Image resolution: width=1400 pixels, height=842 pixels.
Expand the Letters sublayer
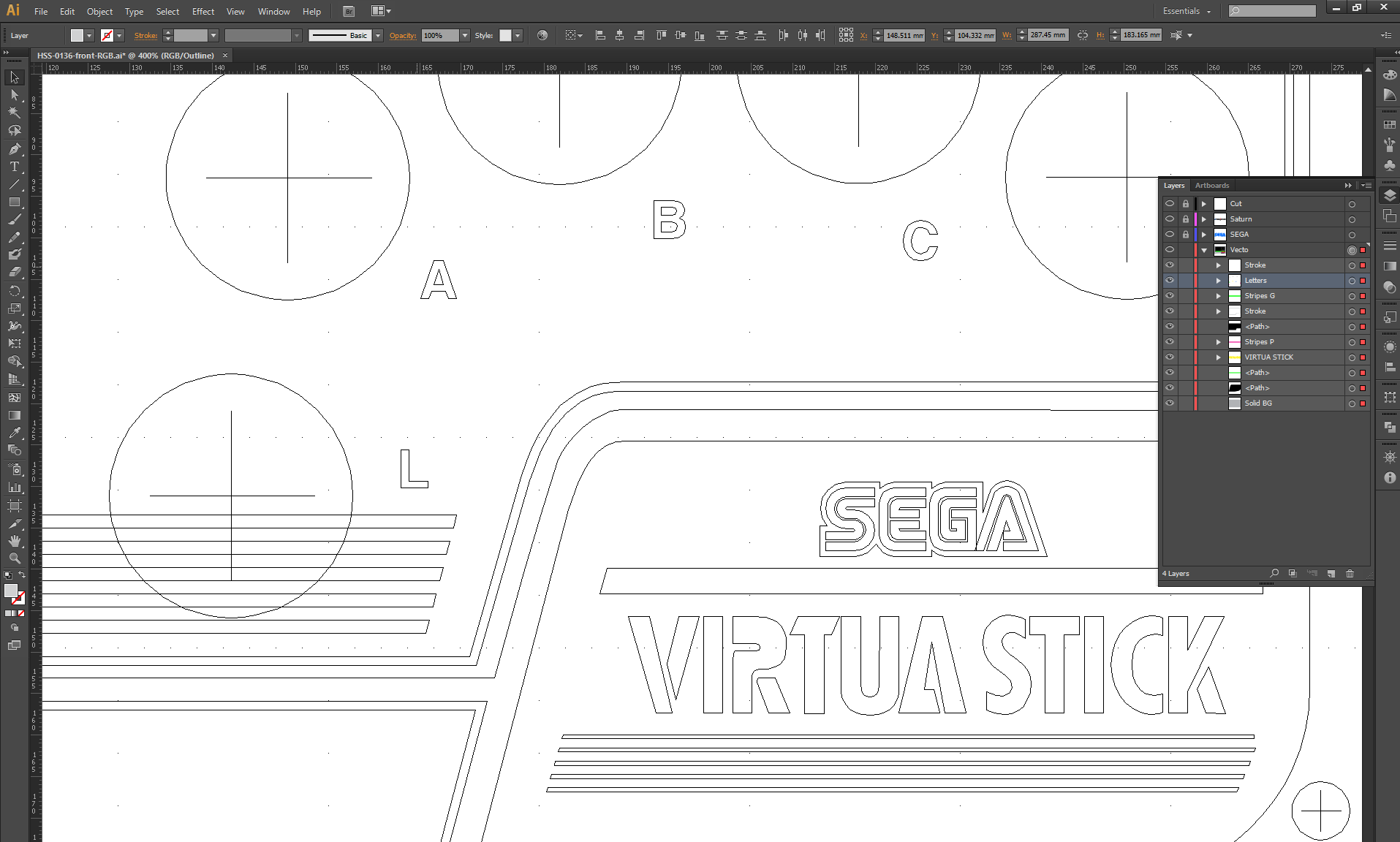[x=1219, y=281]
